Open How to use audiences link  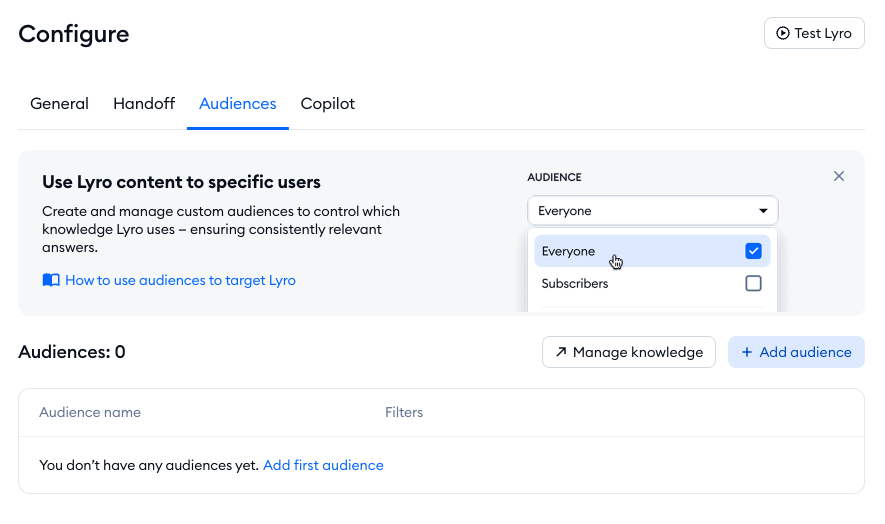(x=180, y=280)
